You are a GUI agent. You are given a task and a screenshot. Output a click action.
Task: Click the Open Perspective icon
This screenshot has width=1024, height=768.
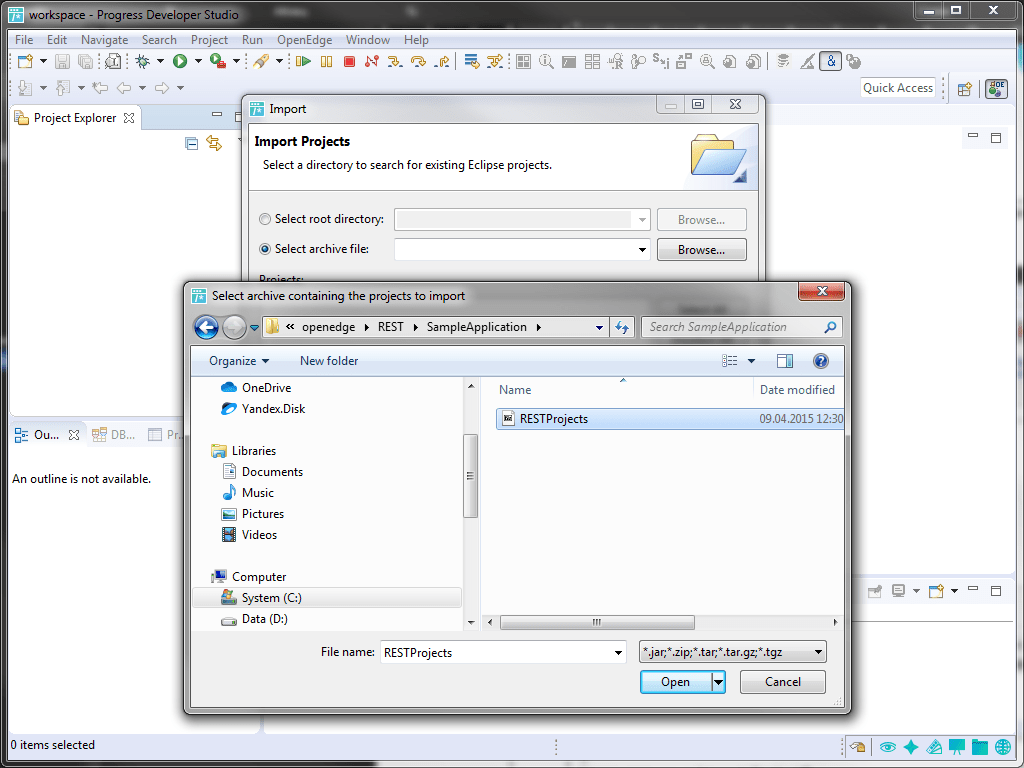click(965, 89)
